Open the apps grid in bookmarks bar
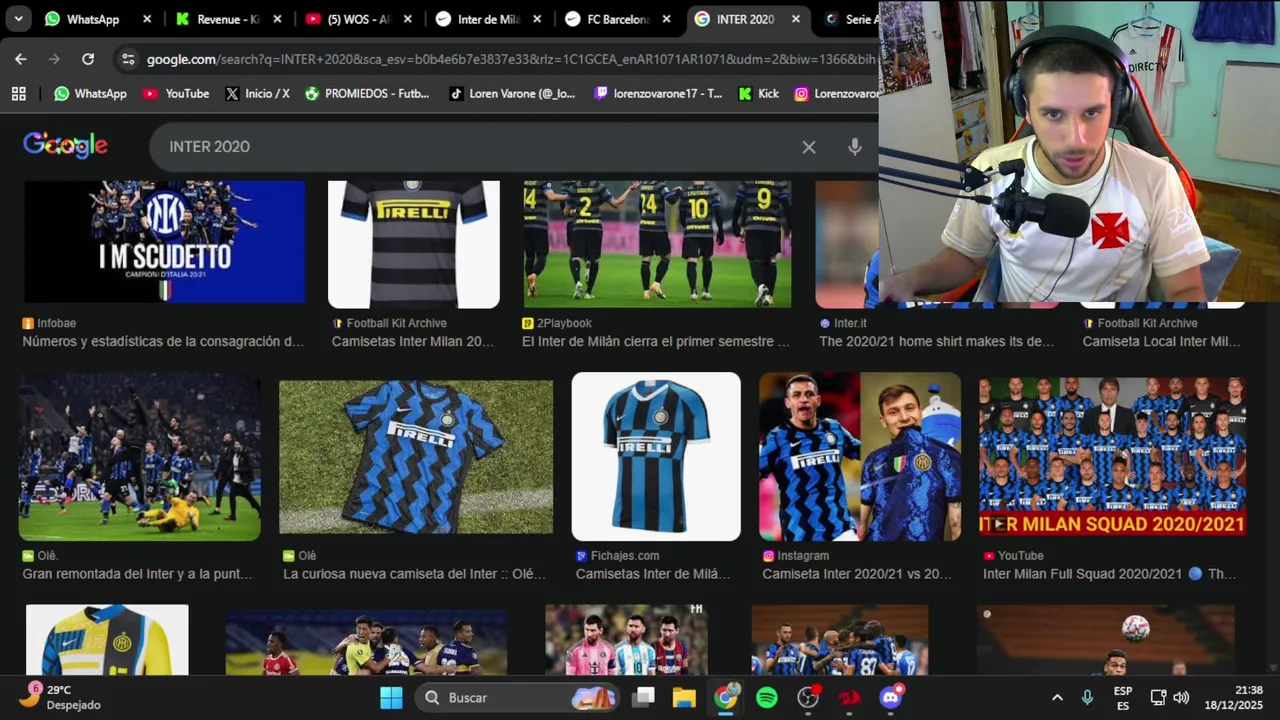This screenshot has height=720, width=1280. (x=18, y=93)
